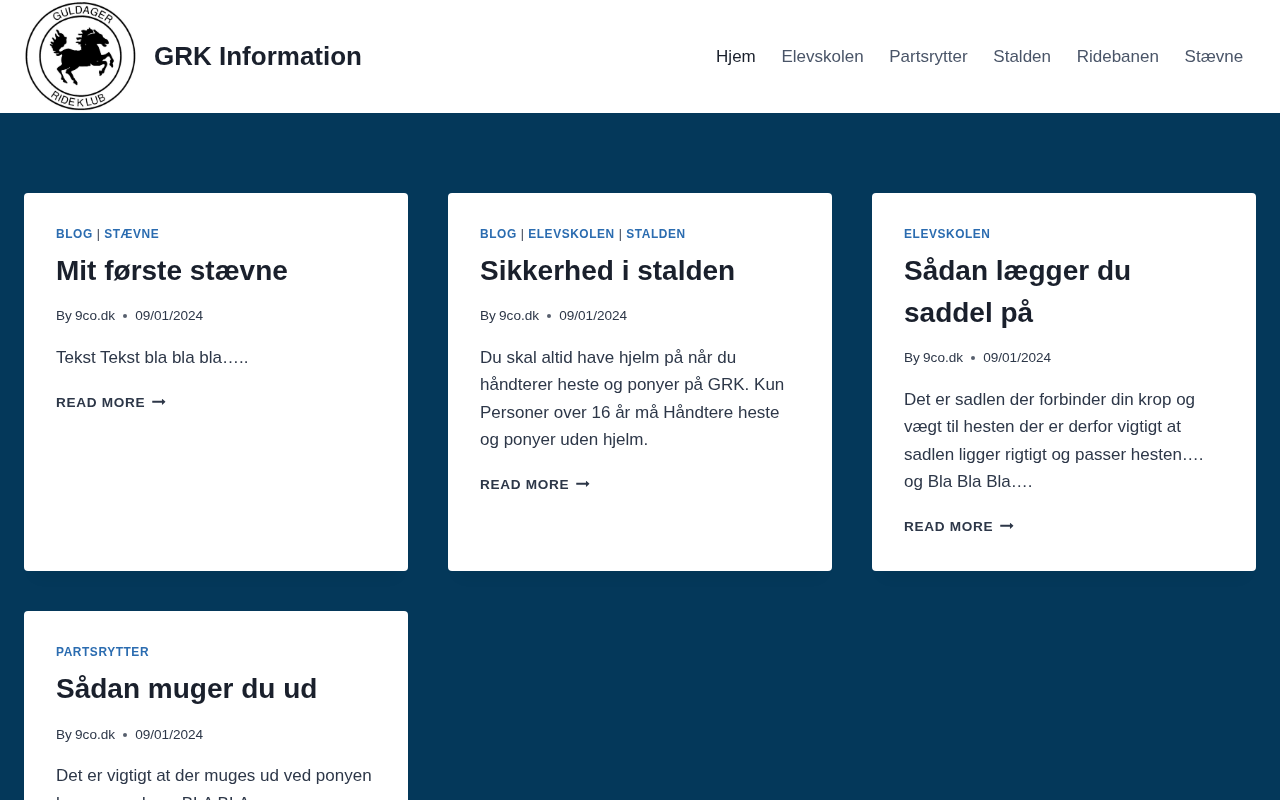Click the date 09/01/2024 on Sikkerhed i stalden
1280x800 pixels.
click(x=593, y=316)
